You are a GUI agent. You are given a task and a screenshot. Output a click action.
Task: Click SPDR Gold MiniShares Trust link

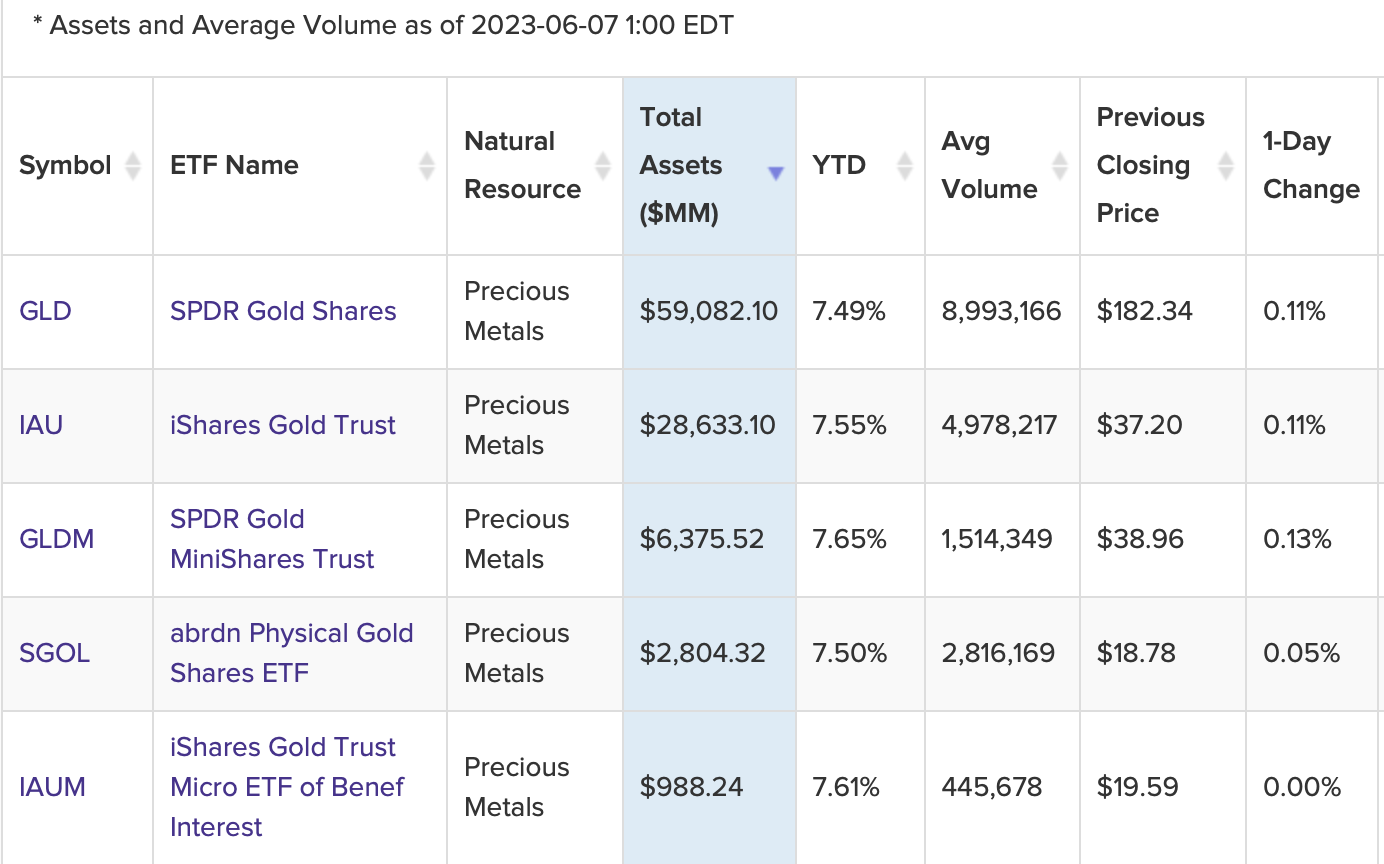click(272, 539)
